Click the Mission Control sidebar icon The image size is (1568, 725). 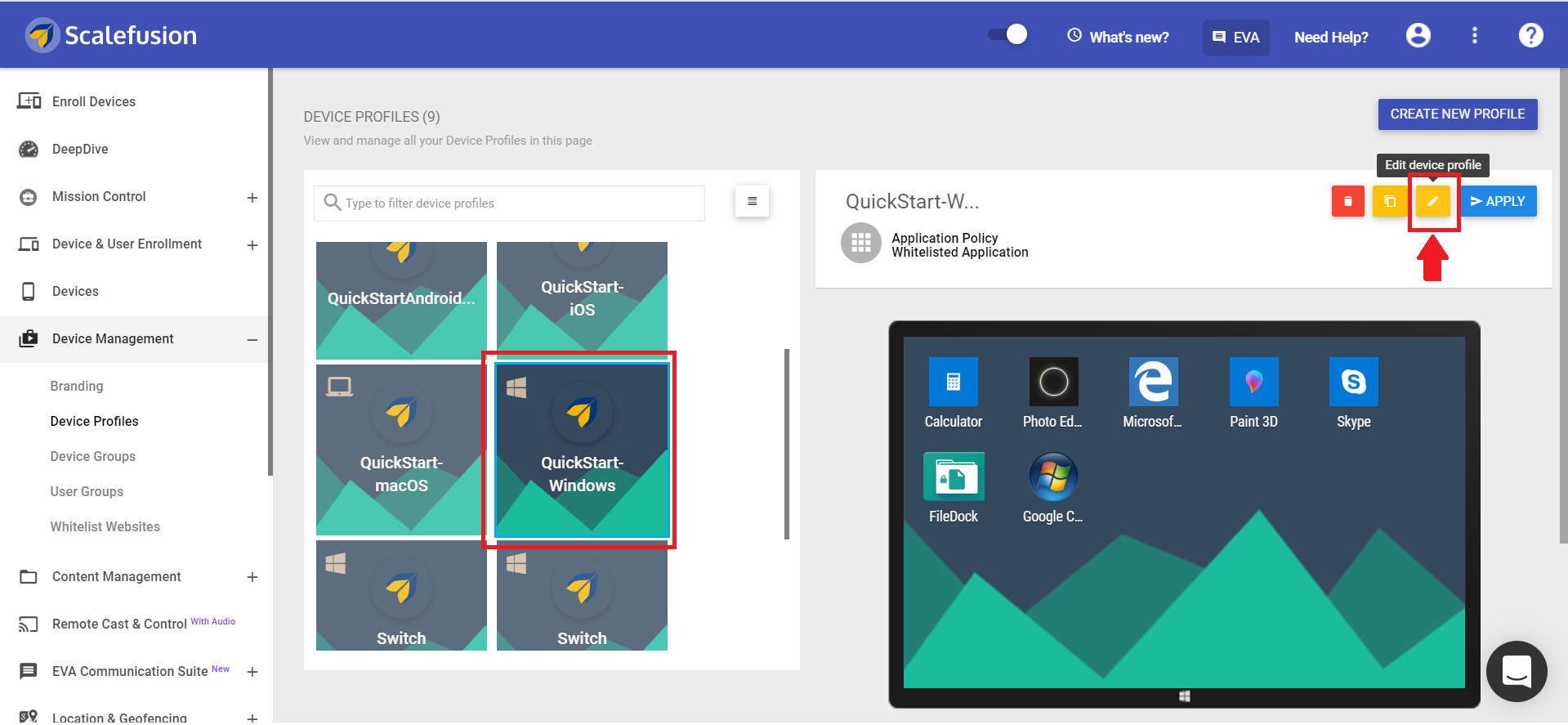click(x=29, y=197)
